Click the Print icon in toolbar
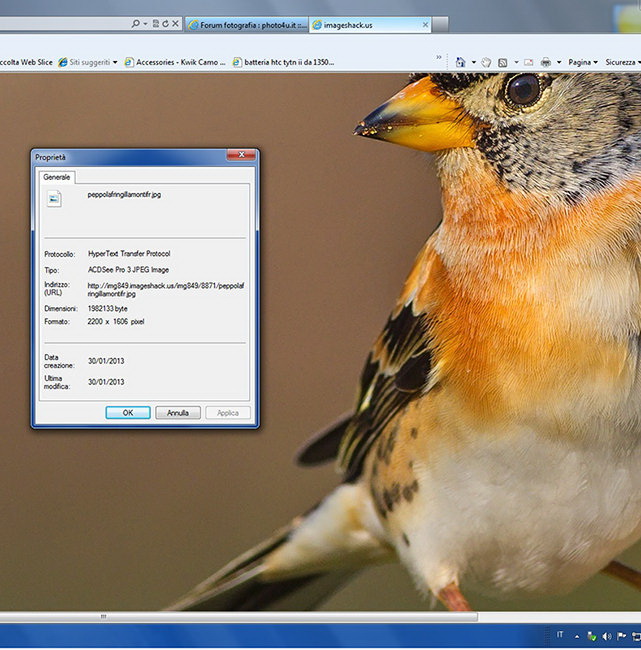Screen dimensions: 641x650 pyautogui.click(x=546, y=63)
